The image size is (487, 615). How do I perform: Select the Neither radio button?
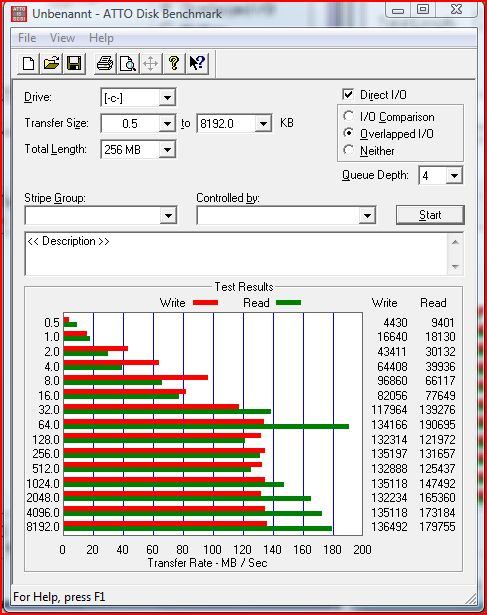pyautogui.click(x=348, y=150)
